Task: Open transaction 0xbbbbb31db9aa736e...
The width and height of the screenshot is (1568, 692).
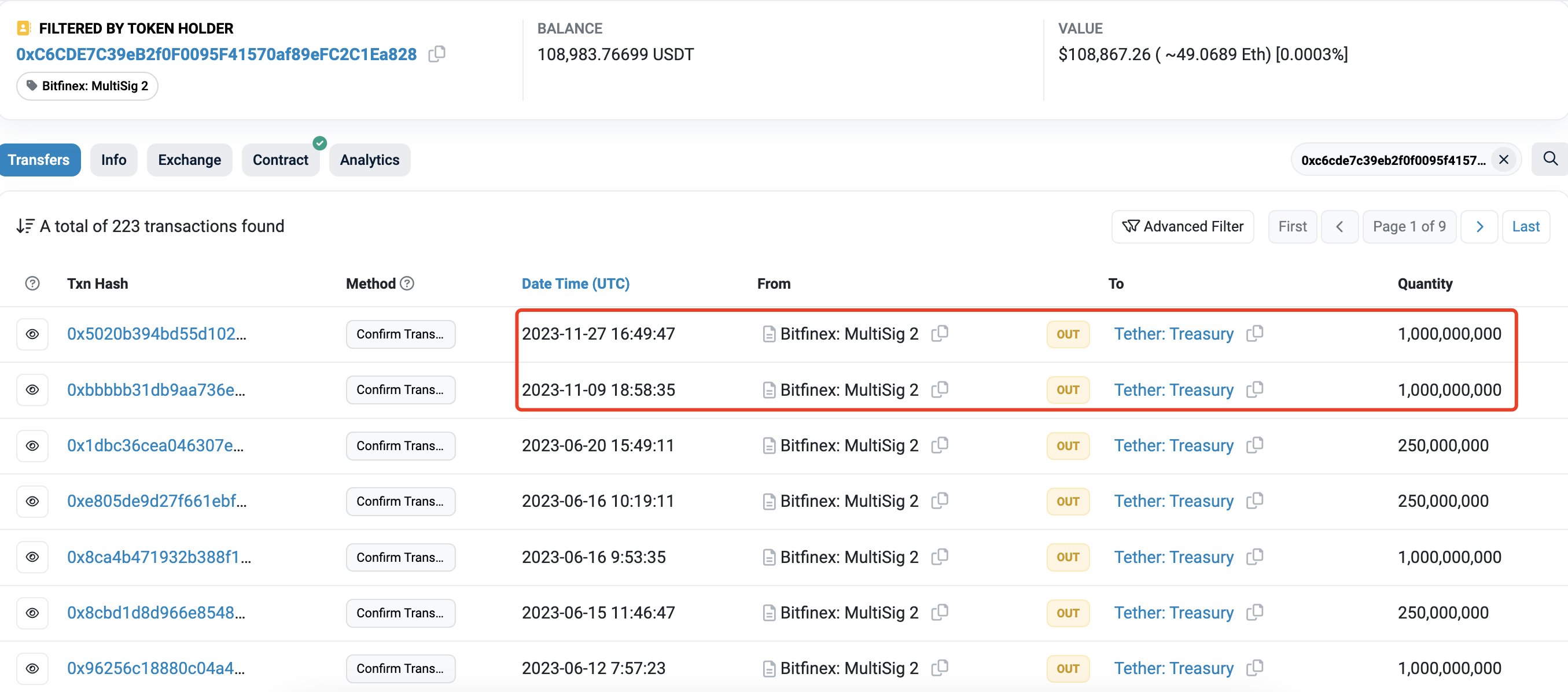Action: point(156,389)
